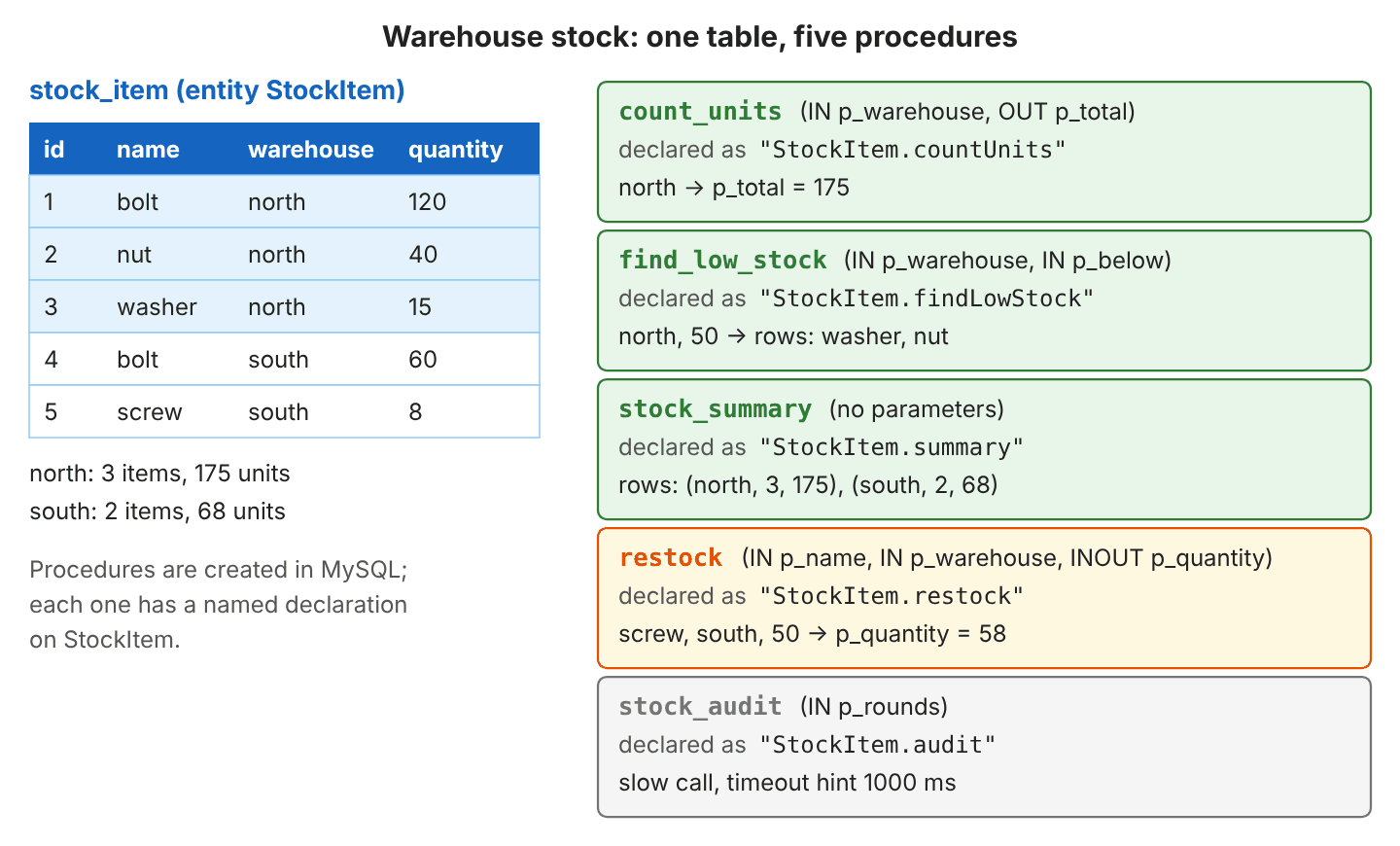Viewport: 1400px width, 846px height.
Task: Select the line "south: 2 items, 68 units"
Action: tap(157, 511)
